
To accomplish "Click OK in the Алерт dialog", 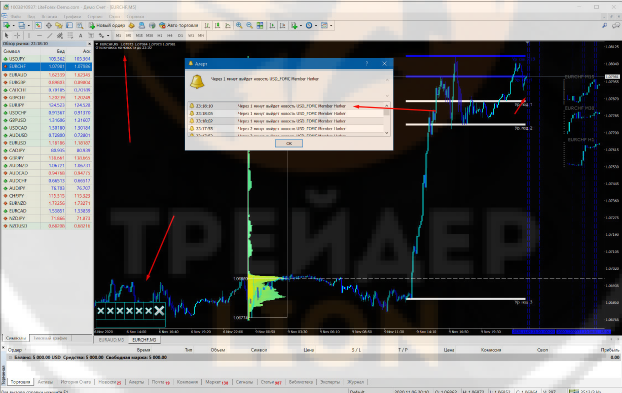I will 289,143.
